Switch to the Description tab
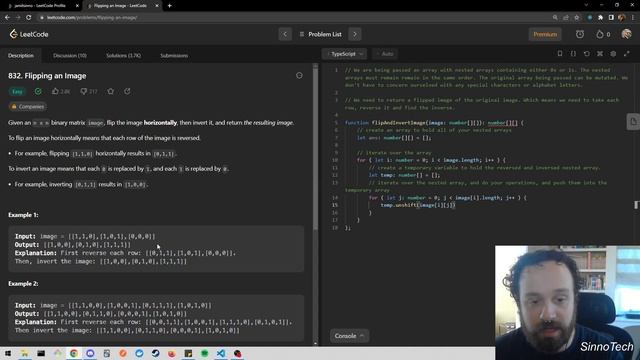The width and height of the screenshot is (640, 360). pos(21,56)
